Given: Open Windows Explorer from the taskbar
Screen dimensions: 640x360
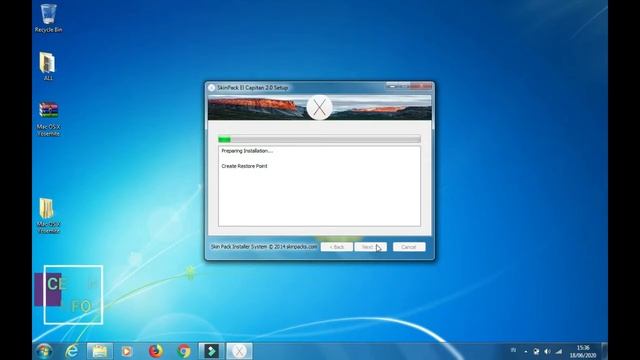Looking at the screenshot, I should click(x=100, y=351).
